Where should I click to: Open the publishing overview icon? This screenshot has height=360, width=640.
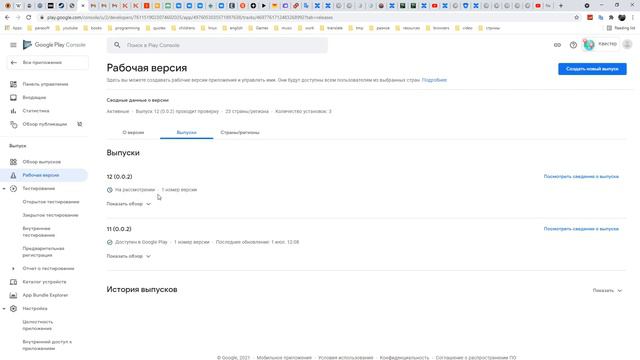click(13, 124)
